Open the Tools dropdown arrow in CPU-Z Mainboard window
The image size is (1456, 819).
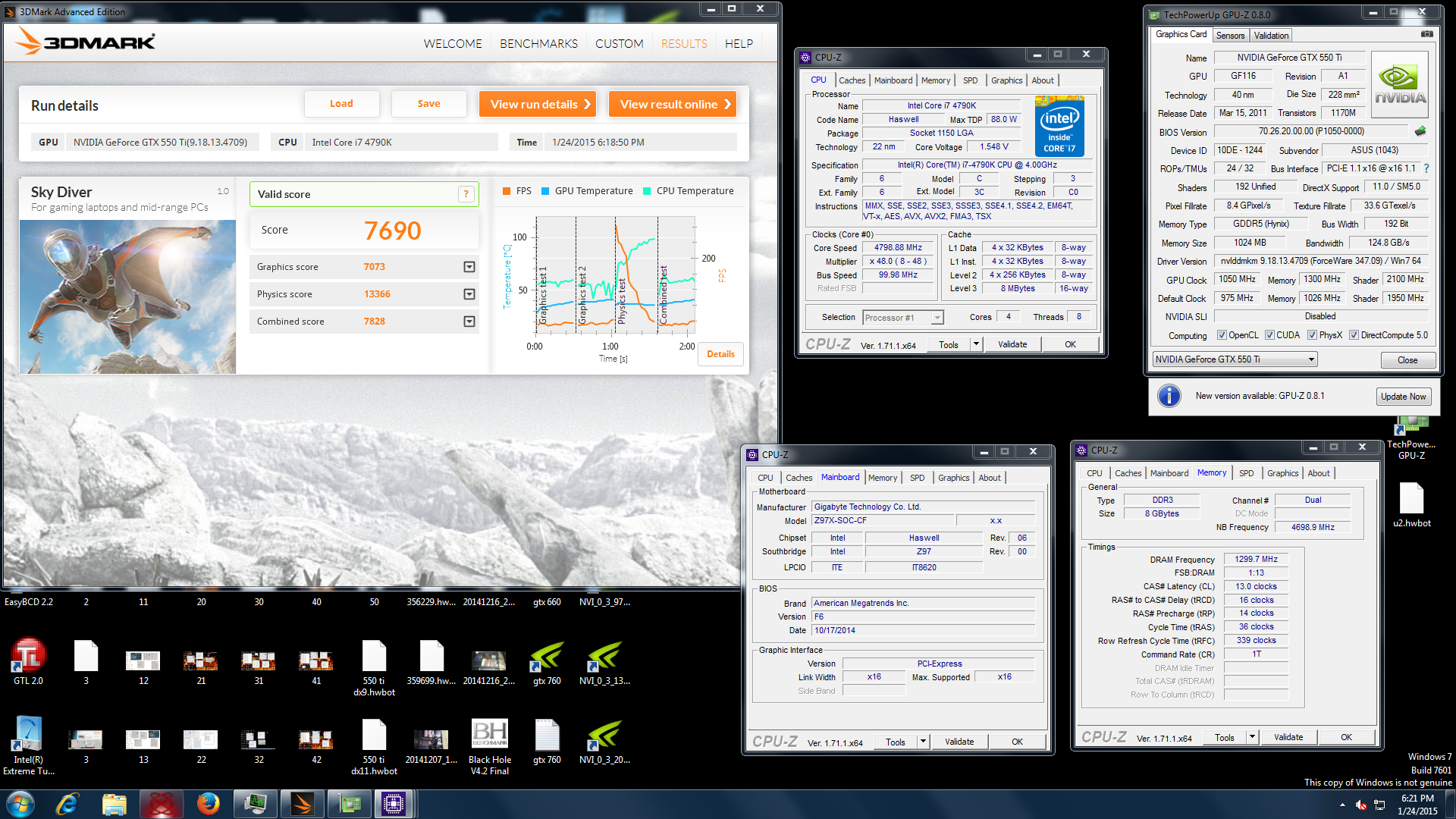click(923, 742)
